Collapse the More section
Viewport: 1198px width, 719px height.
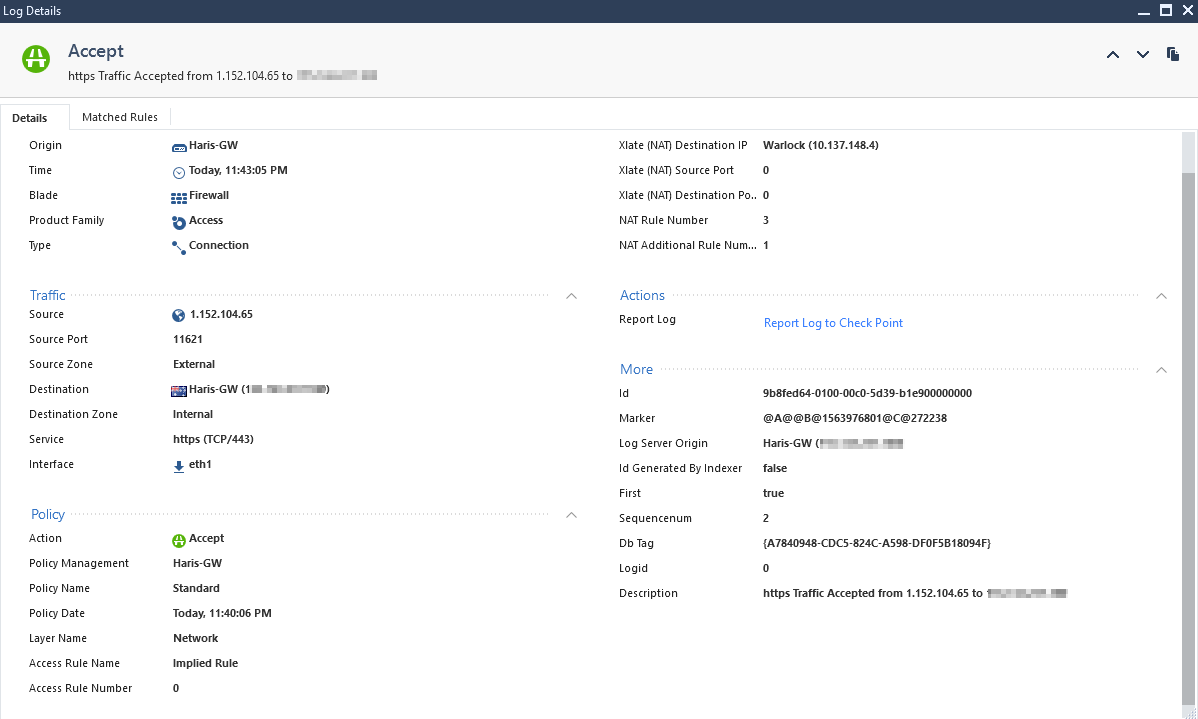click(1161, 370)
